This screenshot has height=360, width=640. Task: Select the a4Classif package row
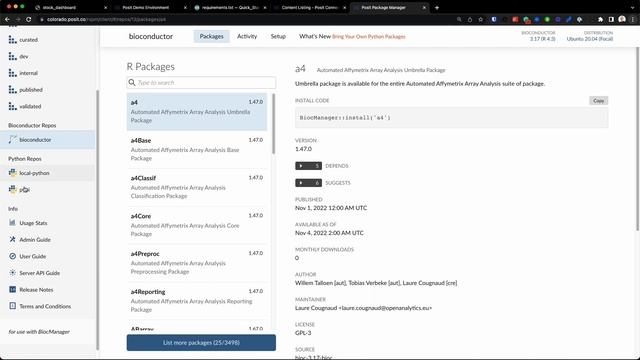point(197,187)
